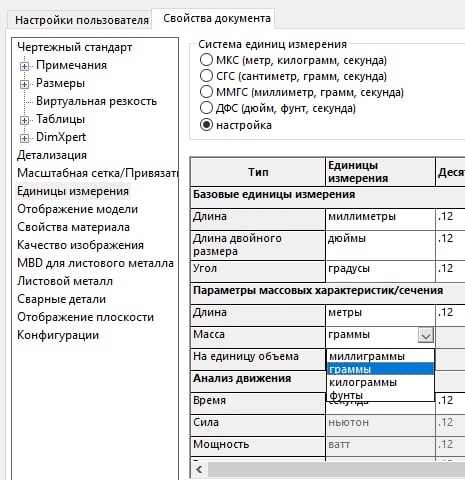465x480 pixels.
Task: Expand the Размеры tree node
Action: [x=24, y=84]
